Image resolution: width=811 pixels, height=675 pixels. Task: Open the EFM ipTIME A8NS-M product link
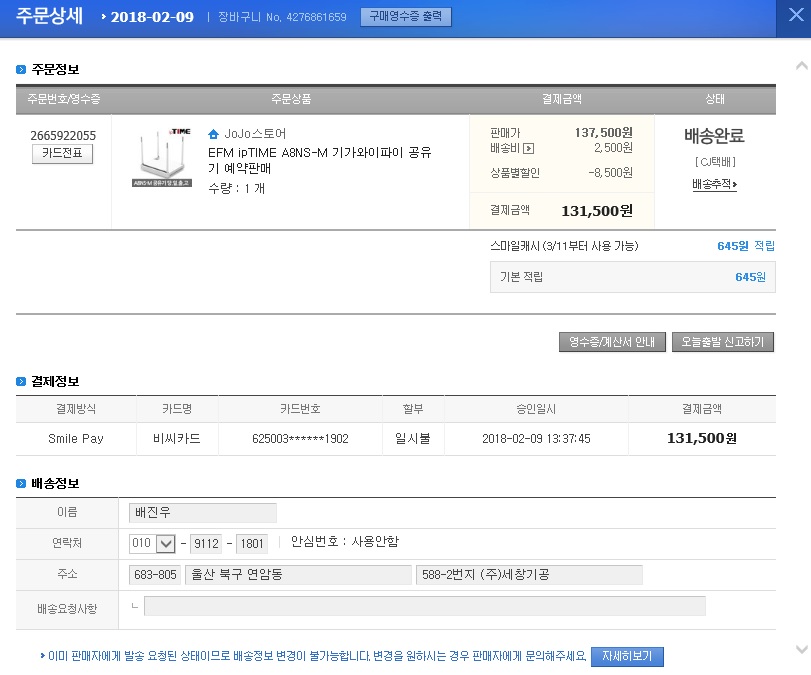tap(320, 160)
